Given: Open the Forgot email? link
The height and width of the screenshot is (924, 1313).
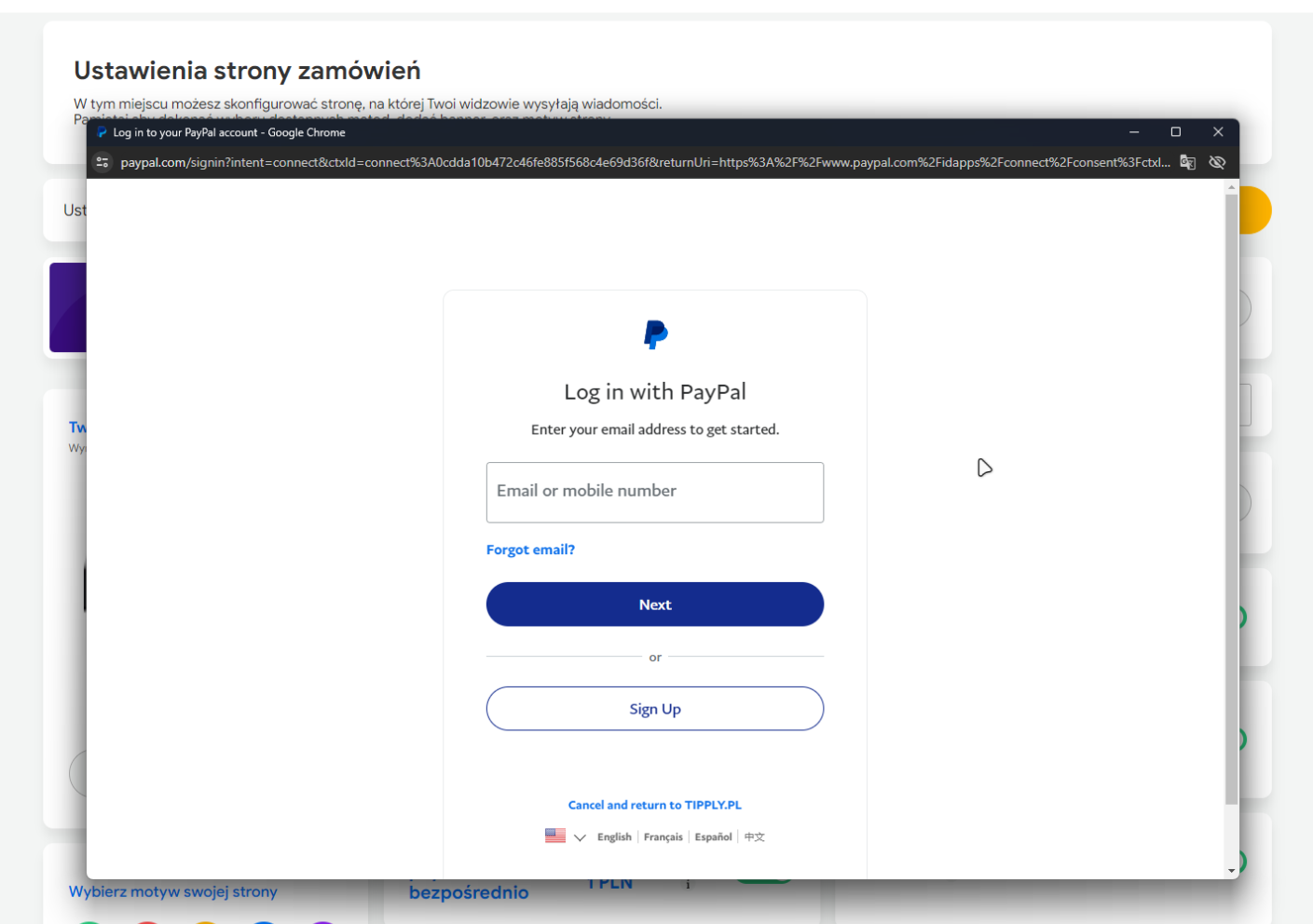Looking at the screenshot, I should 530,550.
